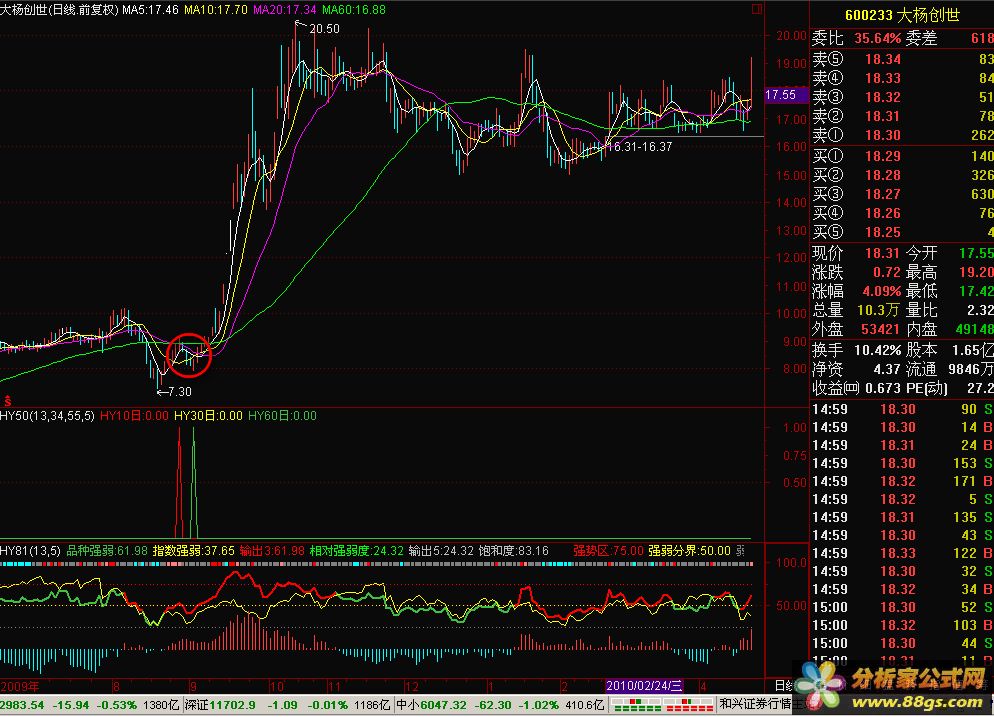
Task: Click the 总量 10.3万 volume value
Action: (x=856, y=311)
